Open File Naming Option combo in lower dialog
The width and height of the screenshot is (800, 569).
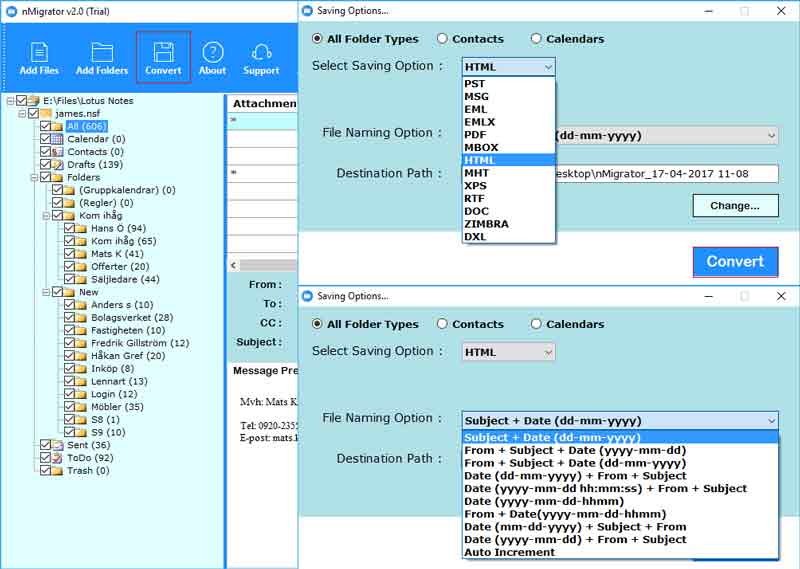(620, 420)
